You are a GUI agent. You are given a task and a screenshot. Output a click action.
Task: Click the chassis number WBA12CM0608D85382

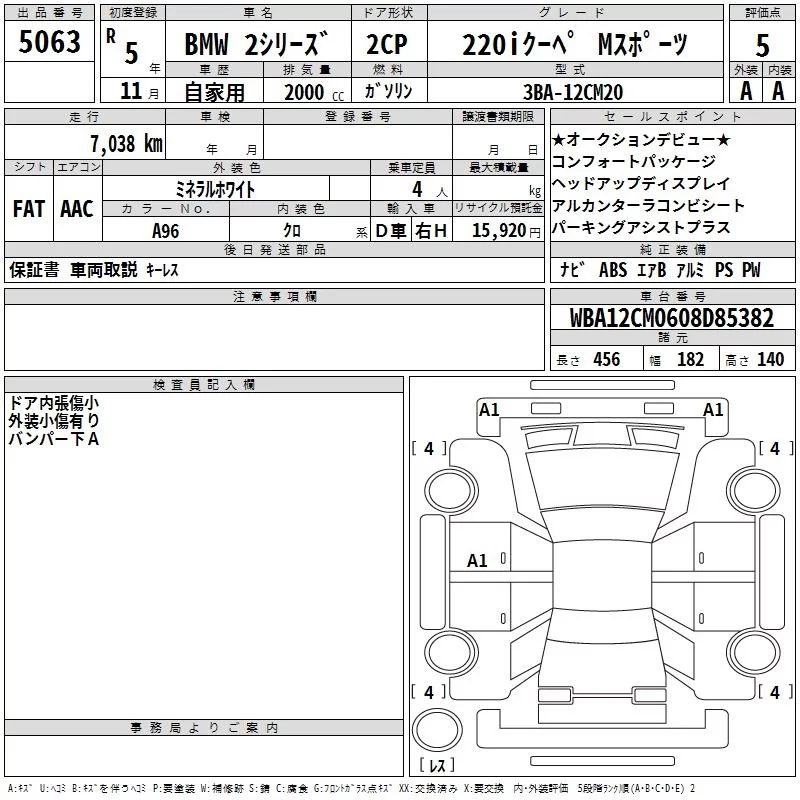click(x=671, y=318)
